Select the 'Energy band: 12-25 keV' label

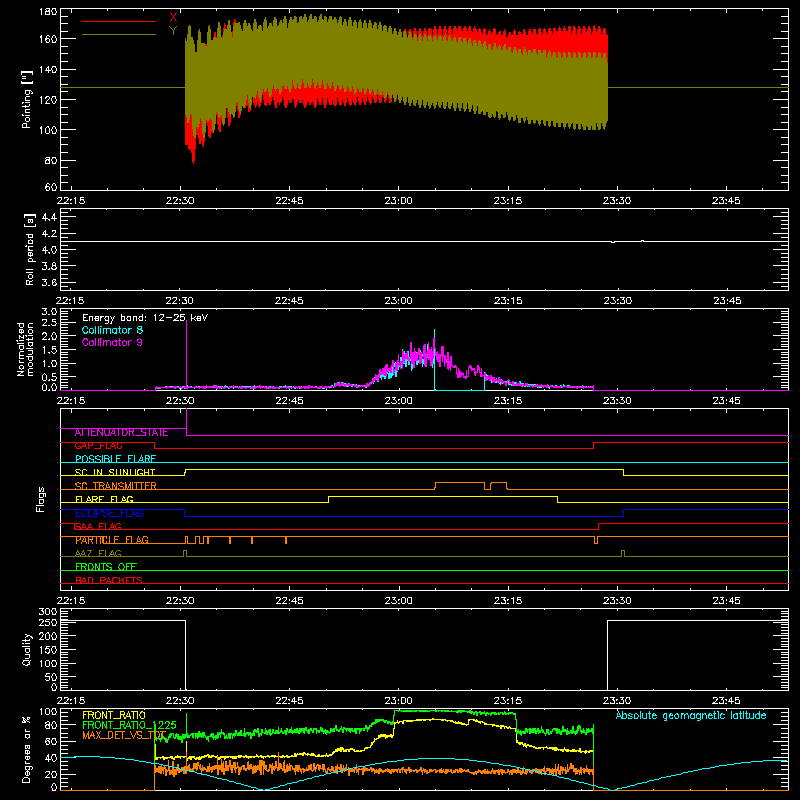[145, 318]
